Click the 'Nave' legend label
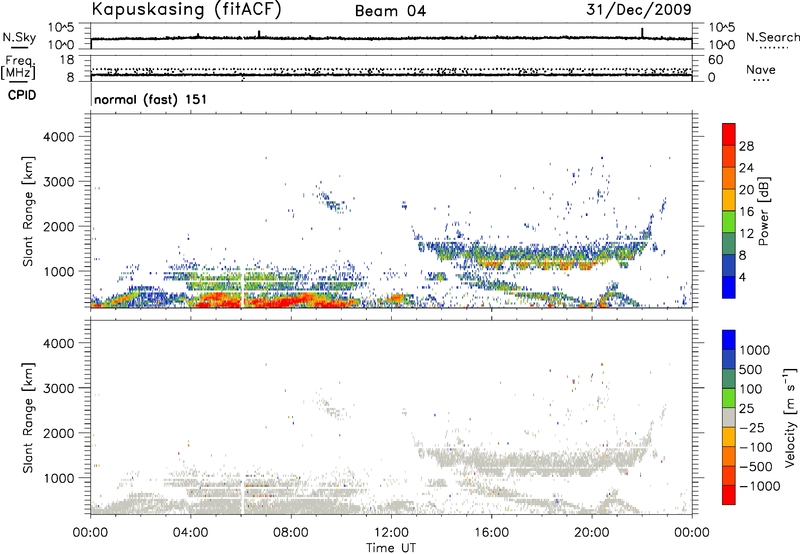The height and width of the screenshot is (554, 800). click(x=761, y=70)
